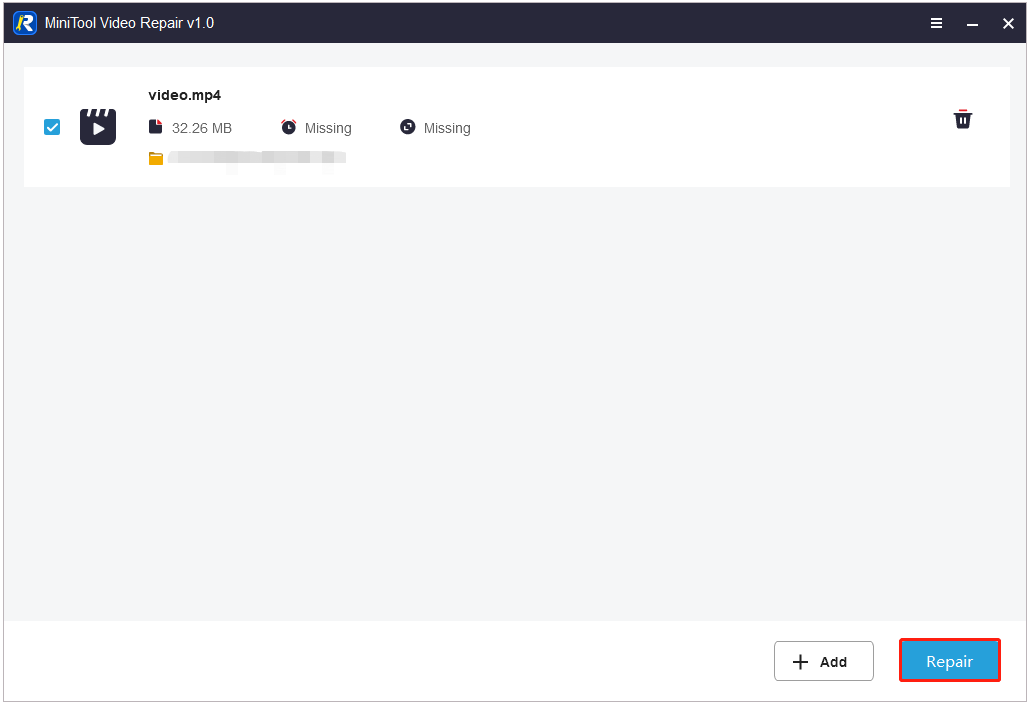
Task: Click the clock icon showing missing duration
Action: point(288,127)
